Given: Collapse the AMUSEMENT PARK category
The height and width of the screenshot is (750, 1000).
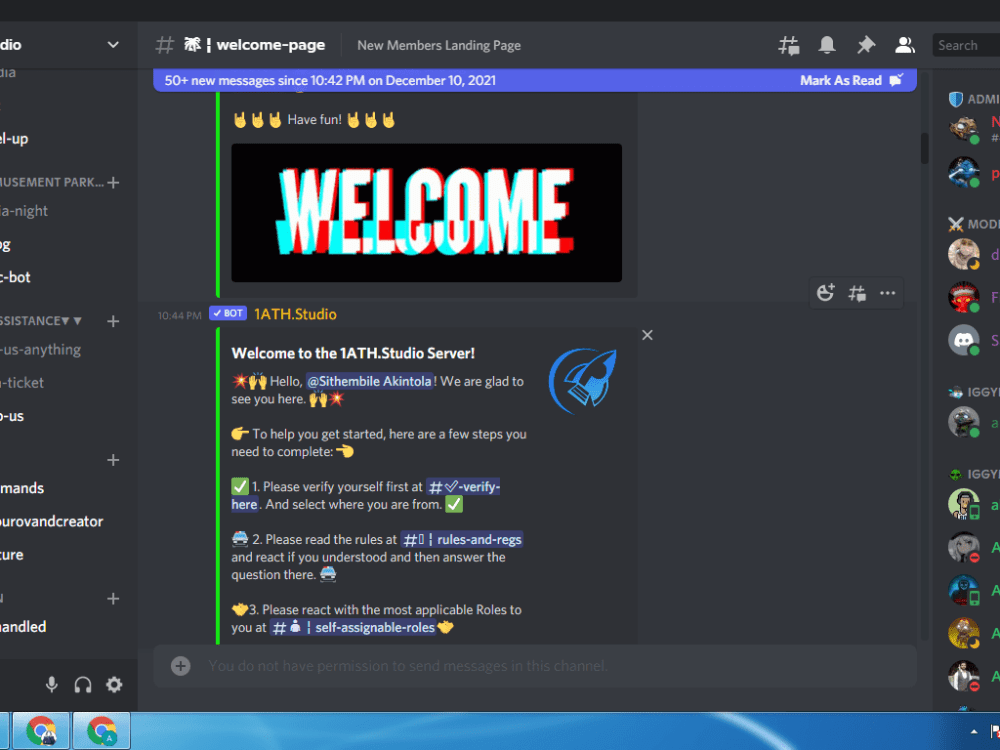Looking at the screenshot, I should [x=52, y=182].
